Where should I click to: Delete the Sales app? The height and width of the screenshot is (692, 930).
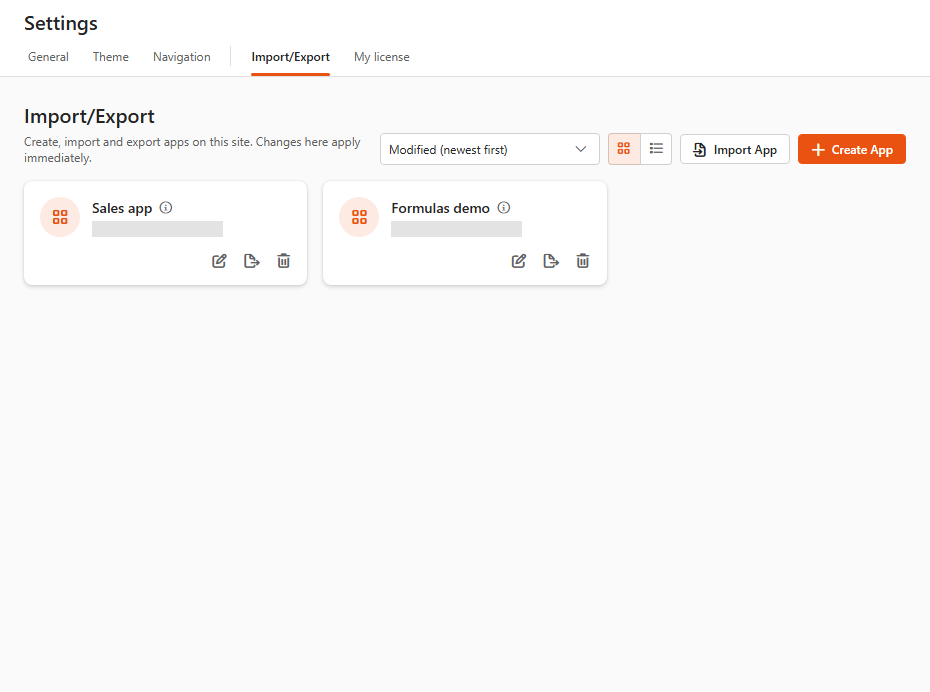click(284, 261)
